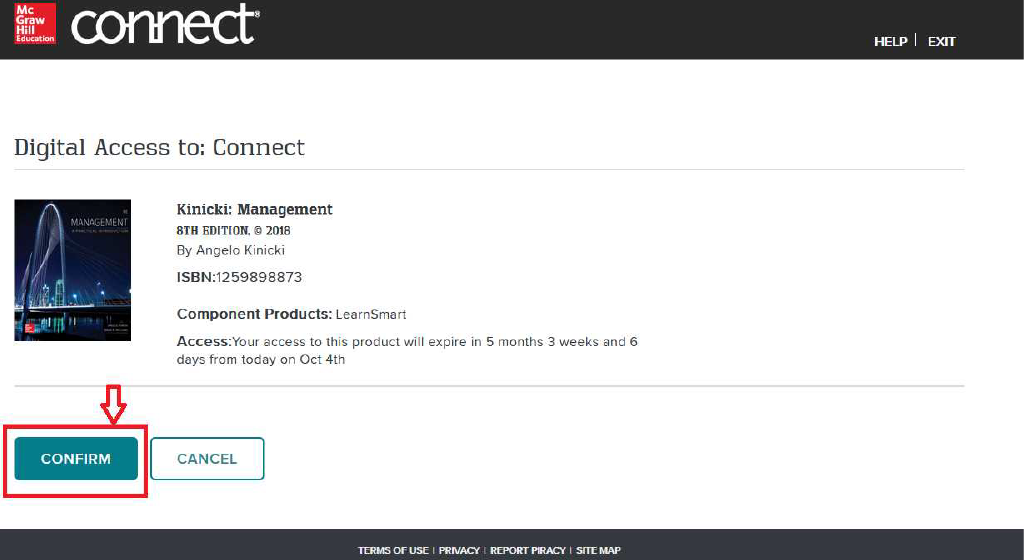Click the title Kinicki: Management
The height and width of the screenshot is (560, 1024).
pos(255,210)
